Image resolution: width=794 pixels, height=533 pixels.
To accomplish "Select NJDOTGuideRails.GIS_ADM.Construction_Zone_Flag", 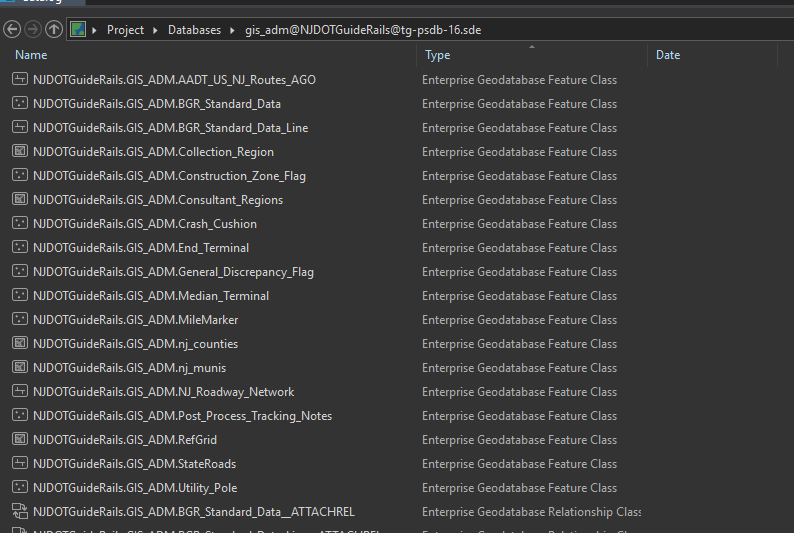I will coord(169,176).
